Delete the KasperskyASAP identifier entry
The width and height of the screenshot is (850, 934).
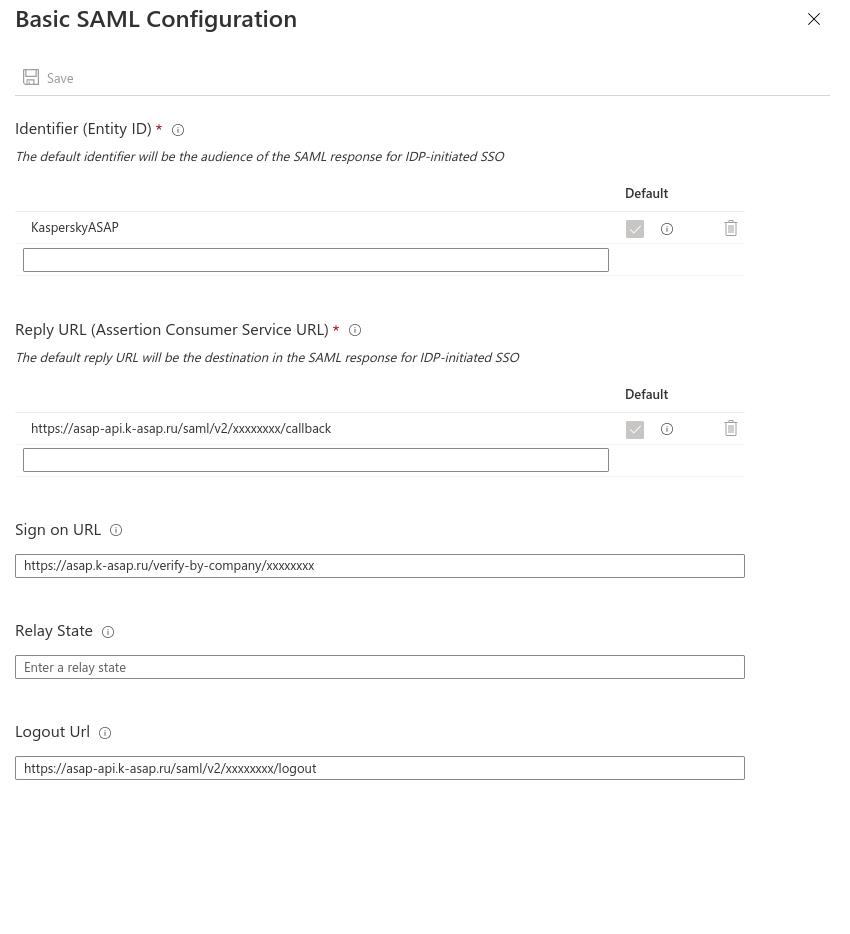731,229
